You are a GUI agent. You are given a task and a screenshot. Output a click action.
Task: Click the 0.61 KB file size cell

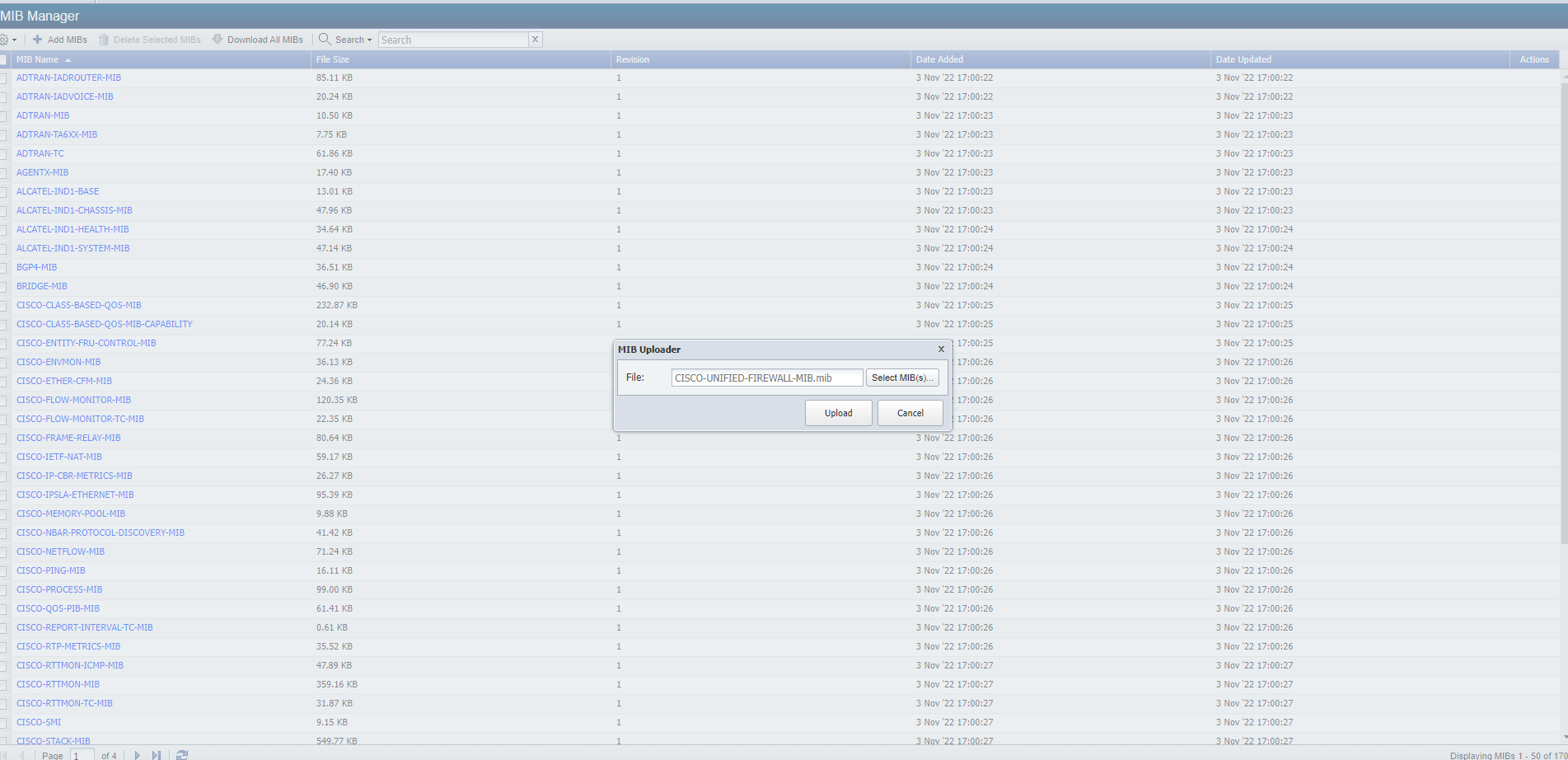tap(332, 627)
